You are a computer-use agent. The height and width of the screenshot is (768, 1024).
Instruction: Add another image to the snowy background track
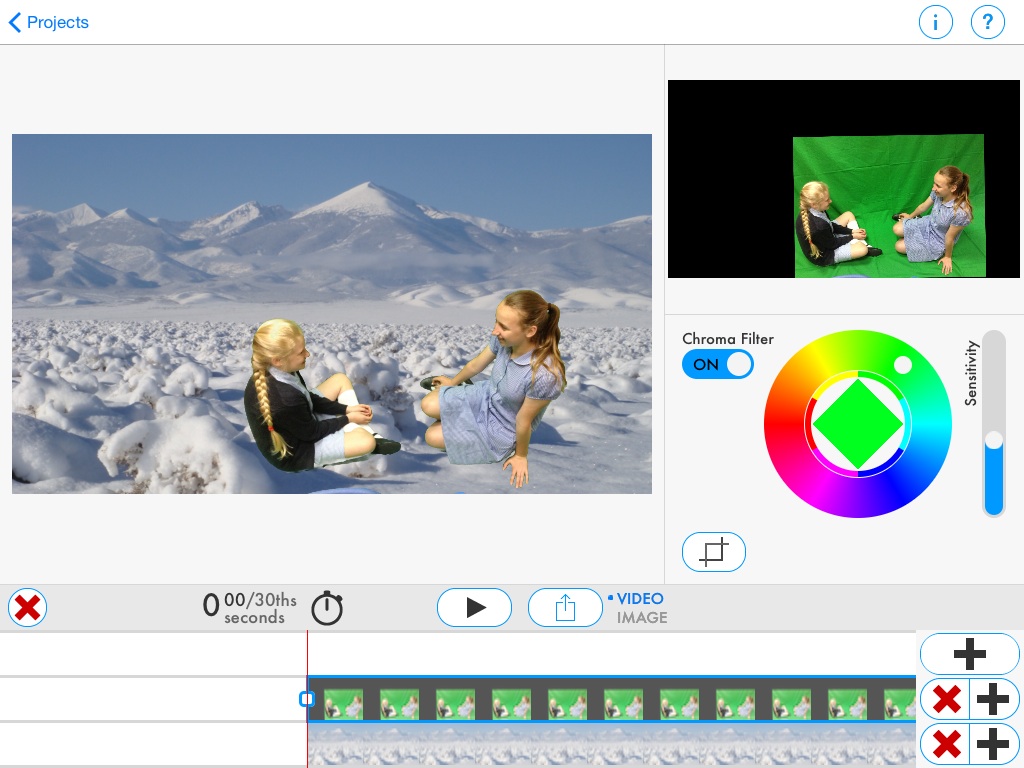pos(994,744)
